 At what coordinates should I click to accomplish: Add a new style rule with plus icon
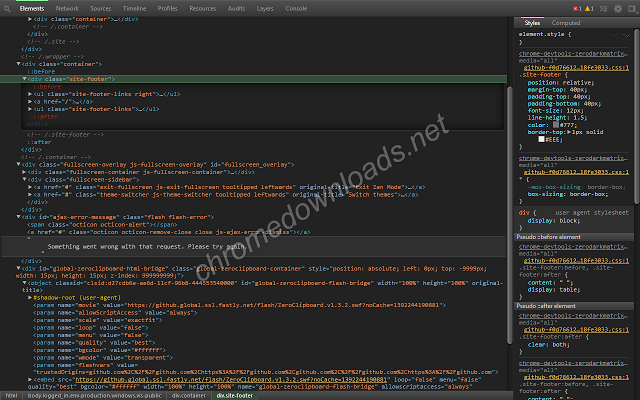614,34
